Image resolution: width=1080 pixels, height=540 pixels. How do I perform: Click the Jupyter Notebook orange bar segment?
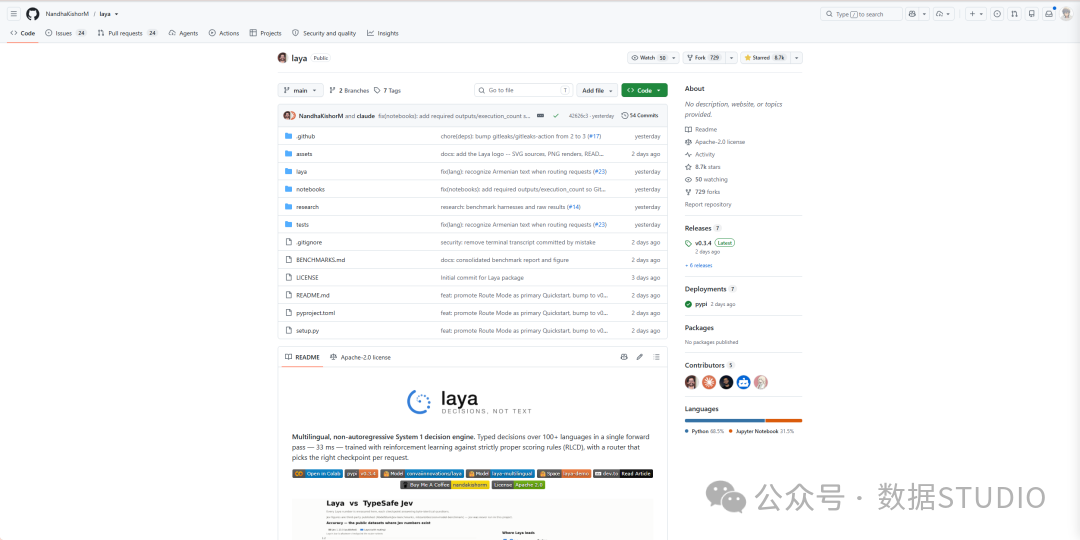(784, 420)
